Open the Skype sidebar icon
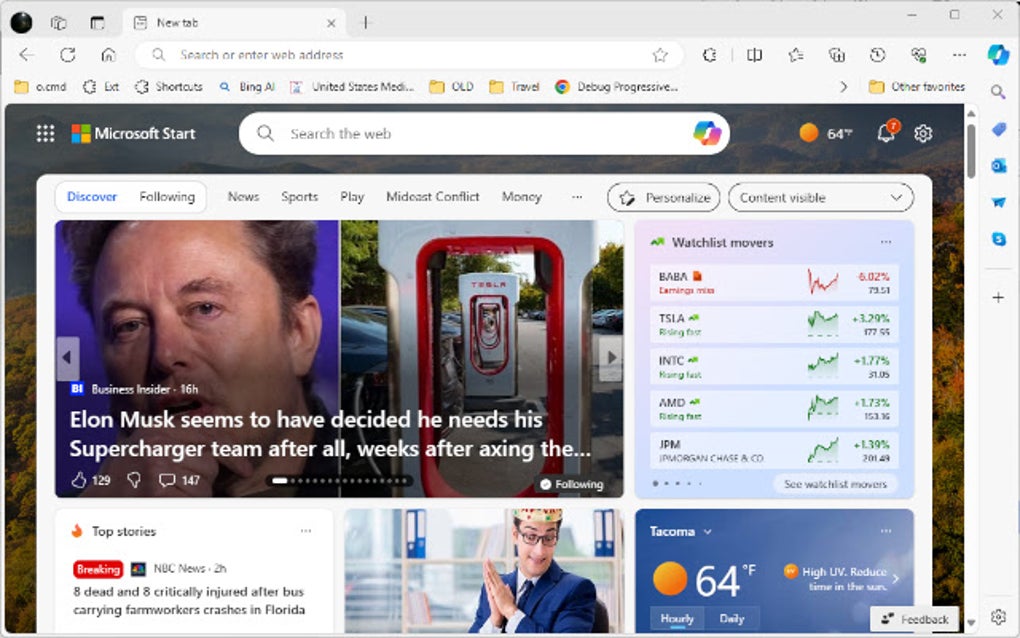The height and width of the screenshot is (638, 1020). pos(999,239)
